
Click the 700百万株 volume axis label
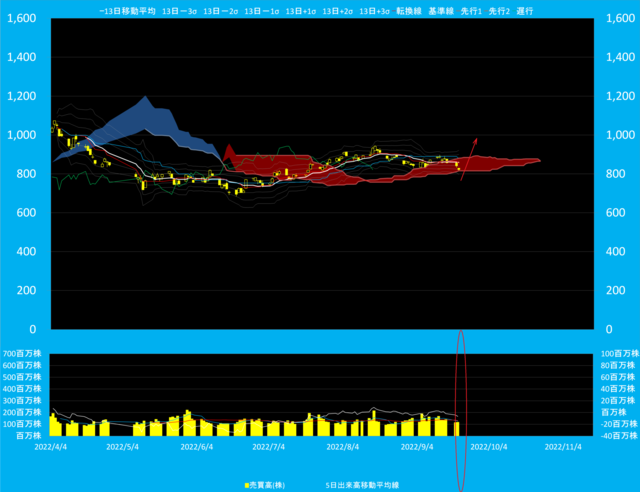pos(22,354)
